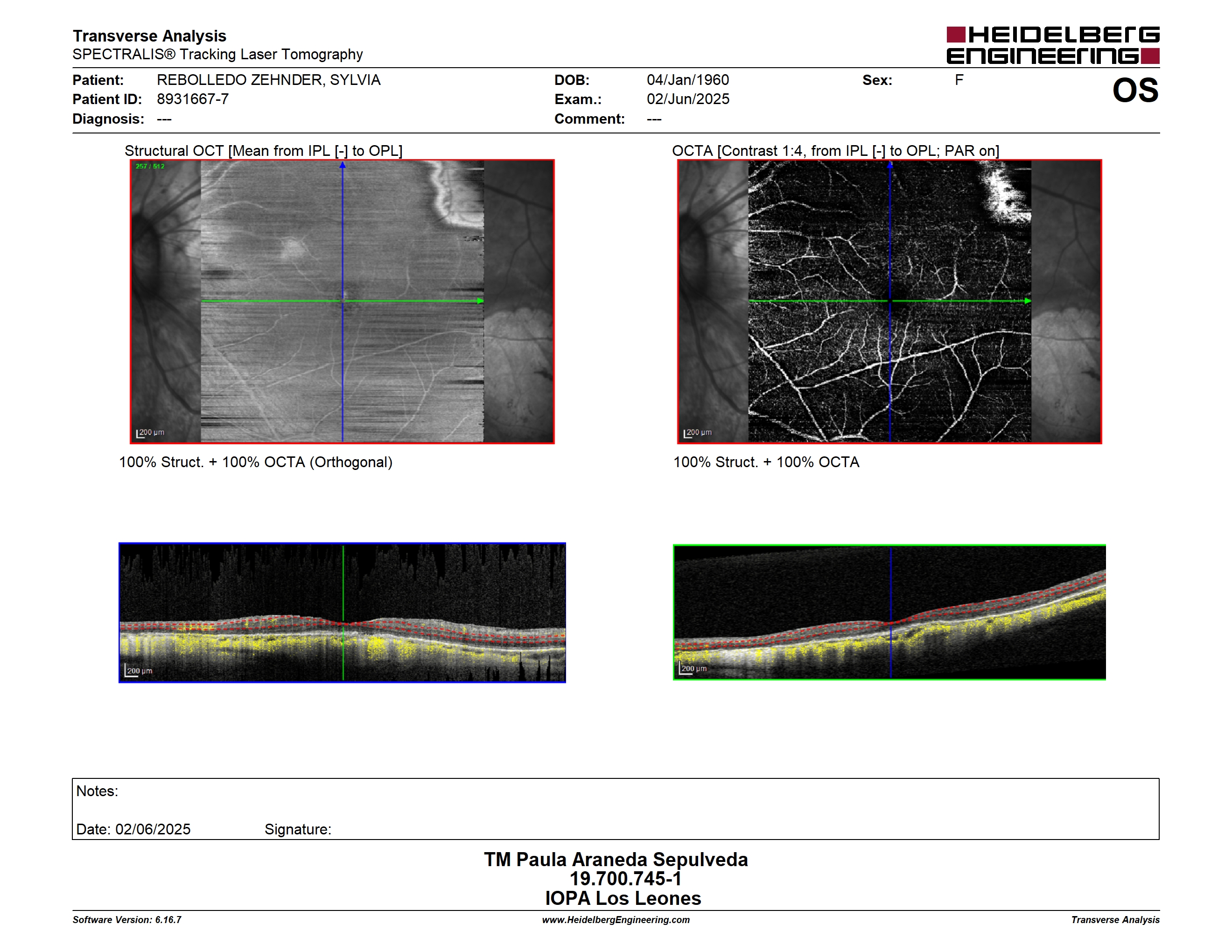Click "Structural OCT [Mean from IPL [-] to OPL]" caption

point(264,151)
